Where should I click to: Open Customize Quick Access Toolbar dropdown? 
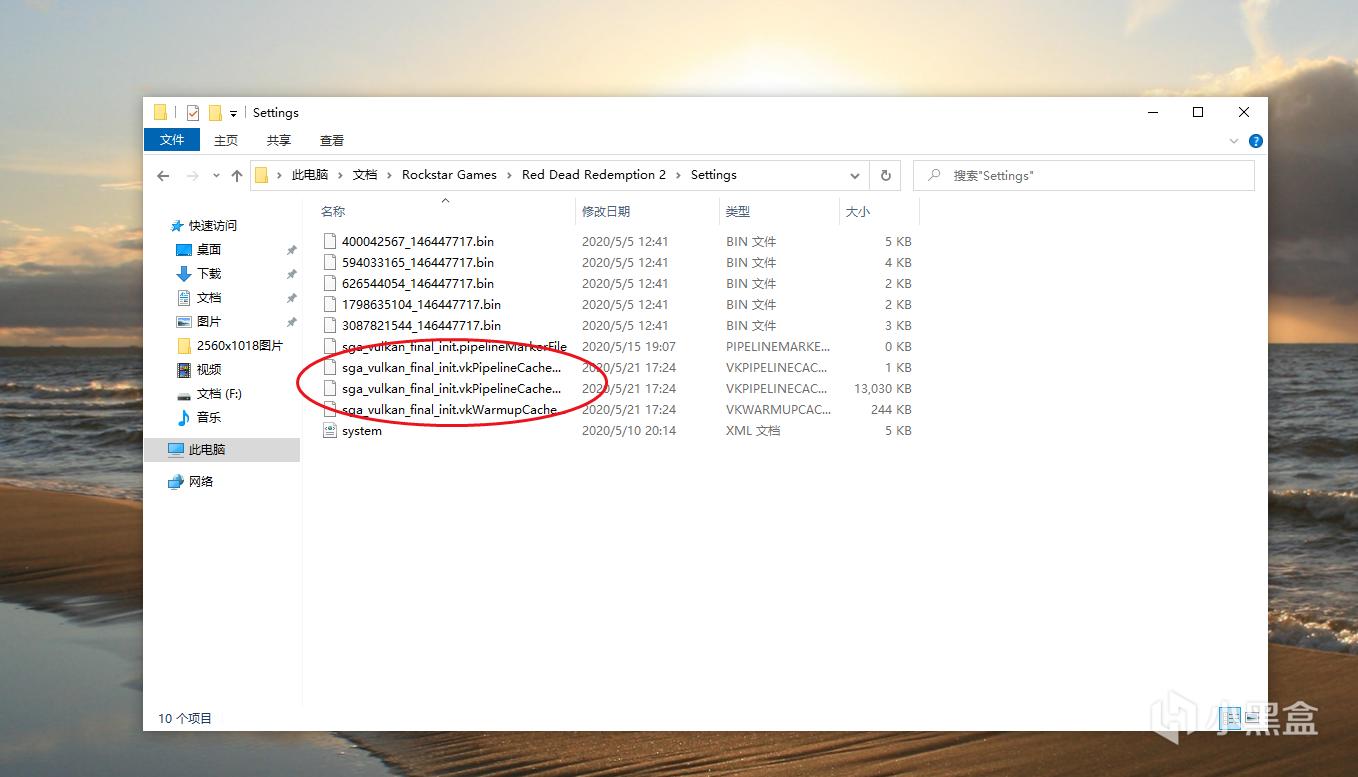tap(233, 114)
